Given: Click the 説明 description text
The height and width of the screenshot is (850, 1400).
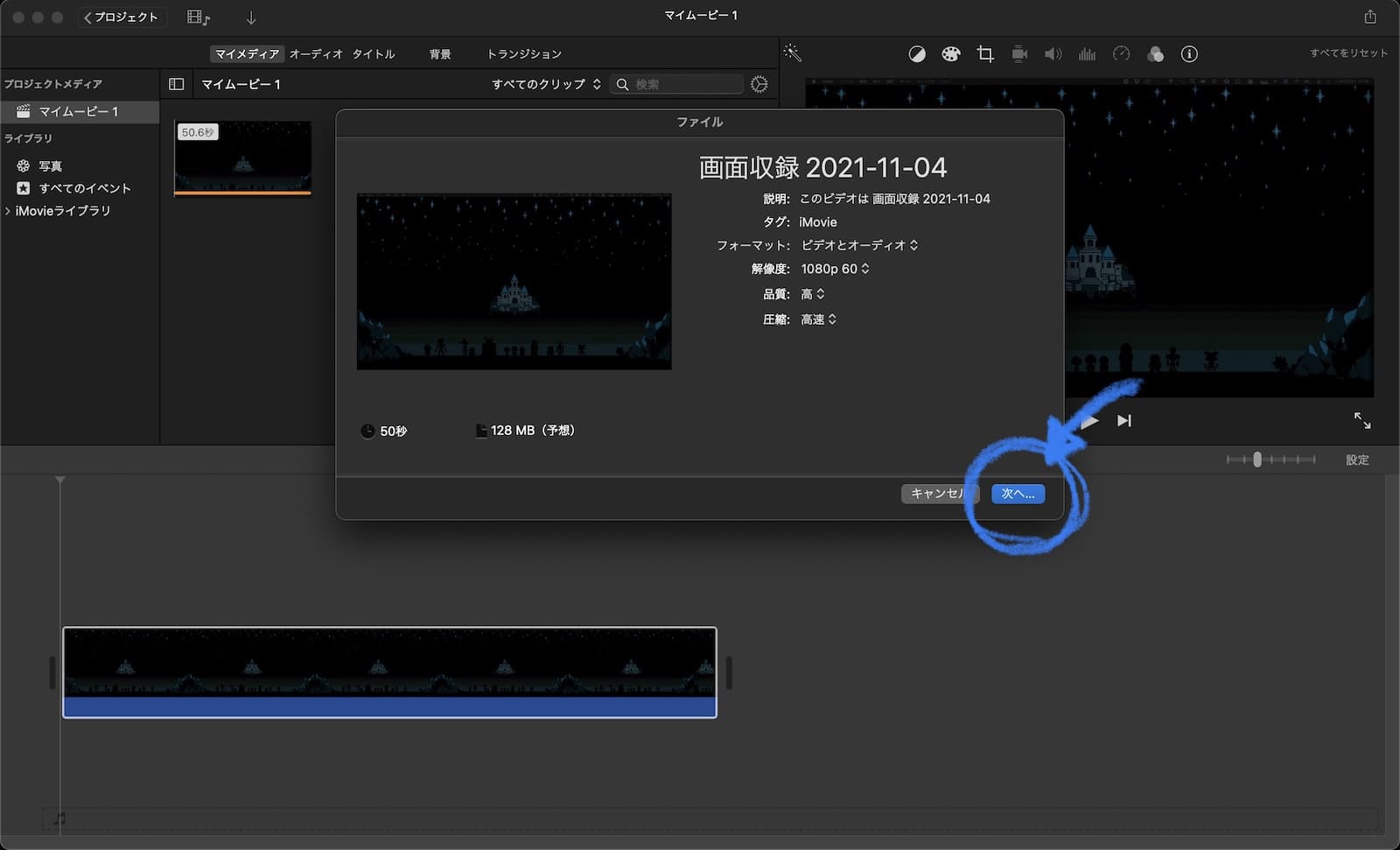Looking at the screenshot, I should [x=895, y=199].
